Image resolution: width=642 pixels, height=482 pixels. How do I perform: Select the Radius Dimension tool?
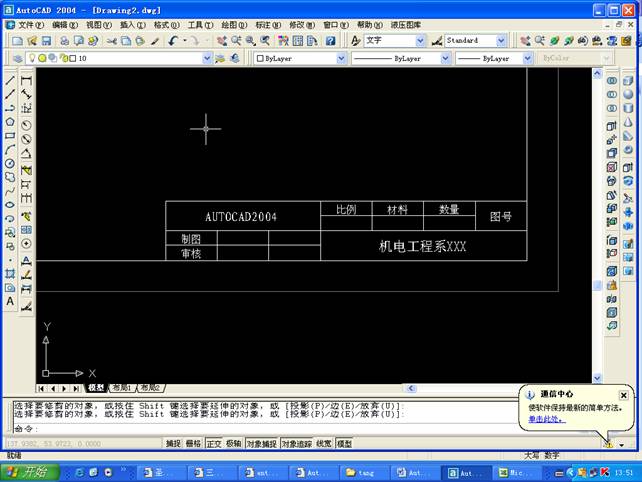coord(26,125)
